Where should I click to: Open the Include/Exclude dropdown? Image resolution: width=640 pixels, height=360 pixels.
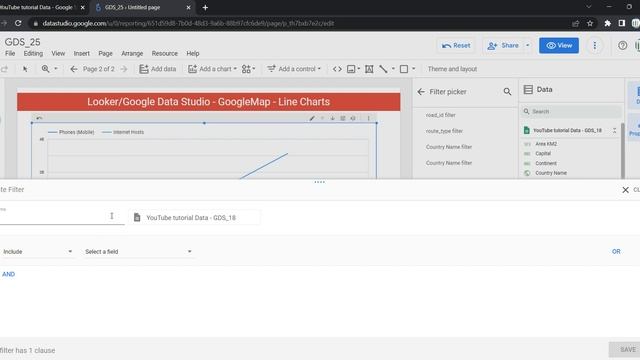[38, 251]
